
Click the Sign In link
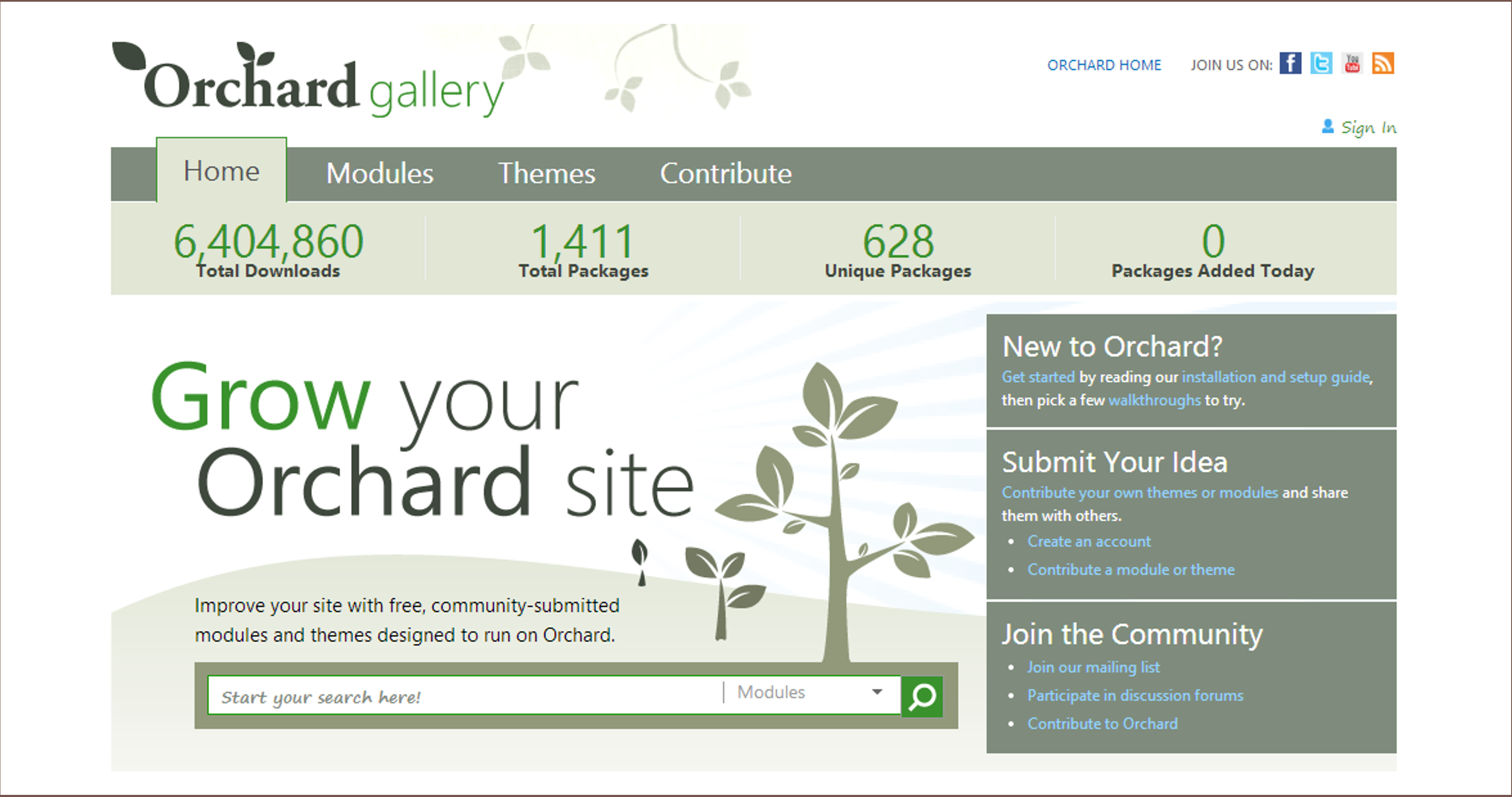[1368, 128]
